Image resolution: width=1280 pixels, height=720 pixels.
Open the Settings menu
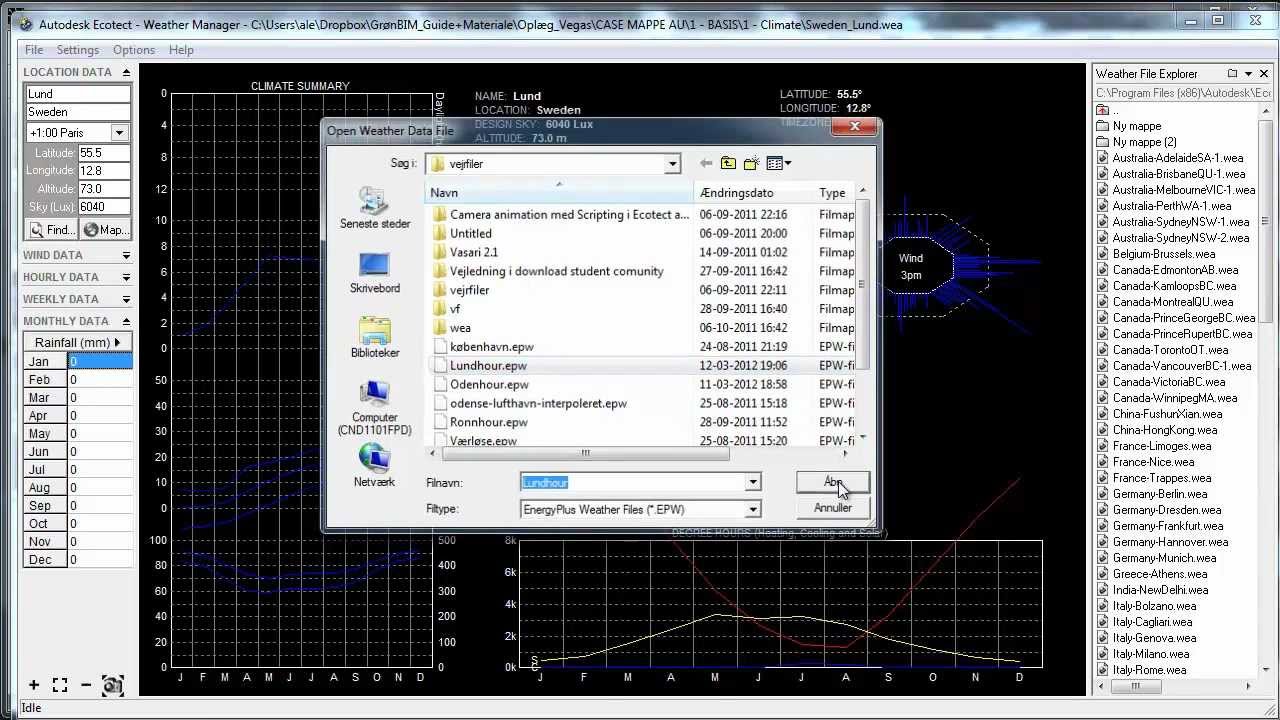click(x=77, y=50)
